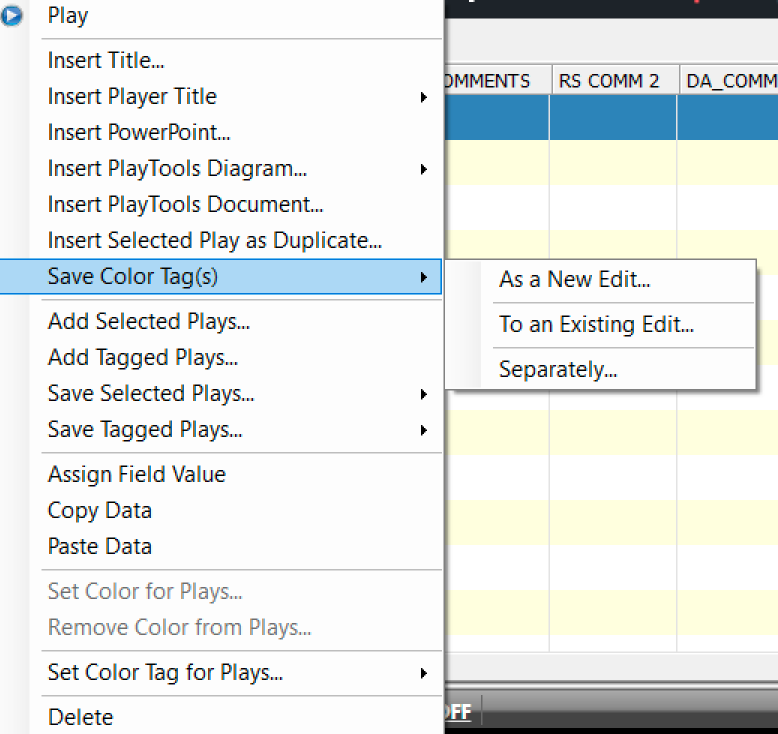The image size is (778, 734).
Task: Select Paste Data from menu
Action: tap(100, 546)
